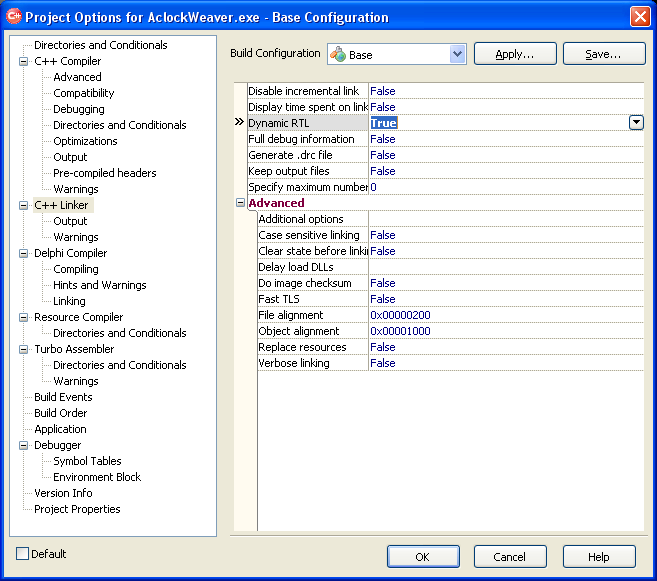Collapse the Delphi Compiler tree node

[23, 253]
